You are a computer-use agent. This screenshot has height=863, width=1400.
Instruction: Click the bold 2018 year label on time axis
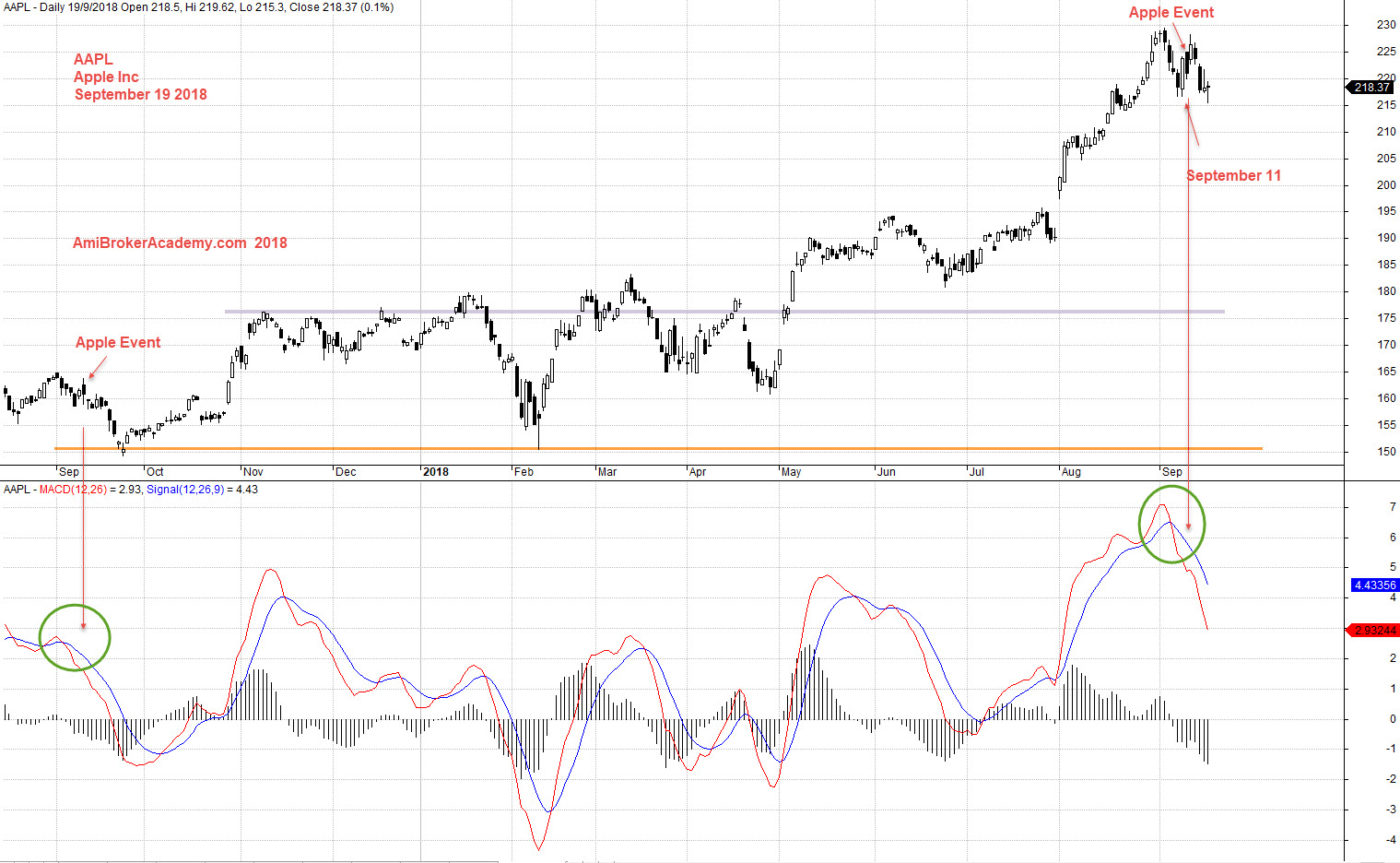[436, 471]
